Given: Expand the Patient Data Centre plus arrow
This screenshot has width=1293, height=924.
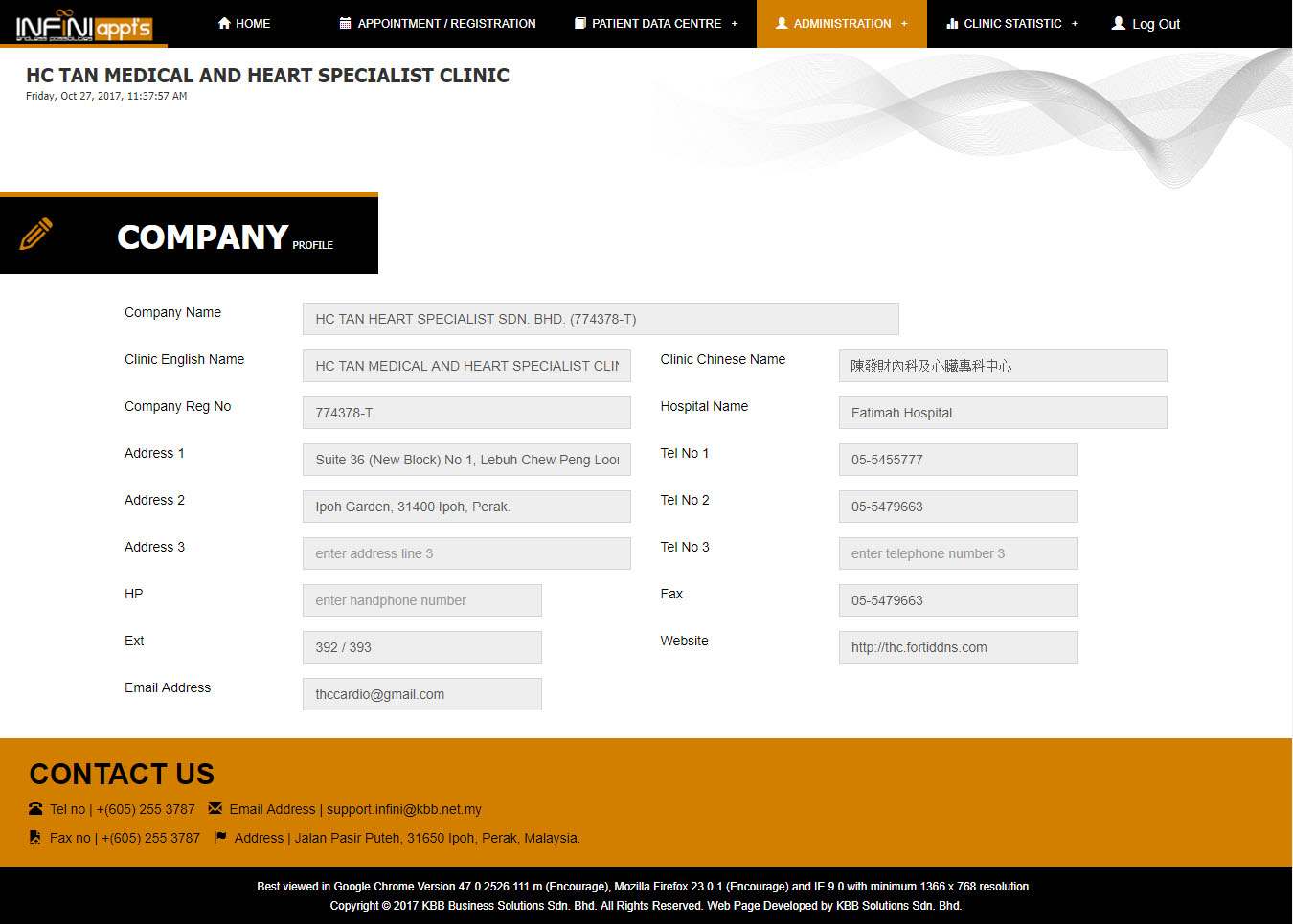Looking at the screenshot, I should point(735,24).
